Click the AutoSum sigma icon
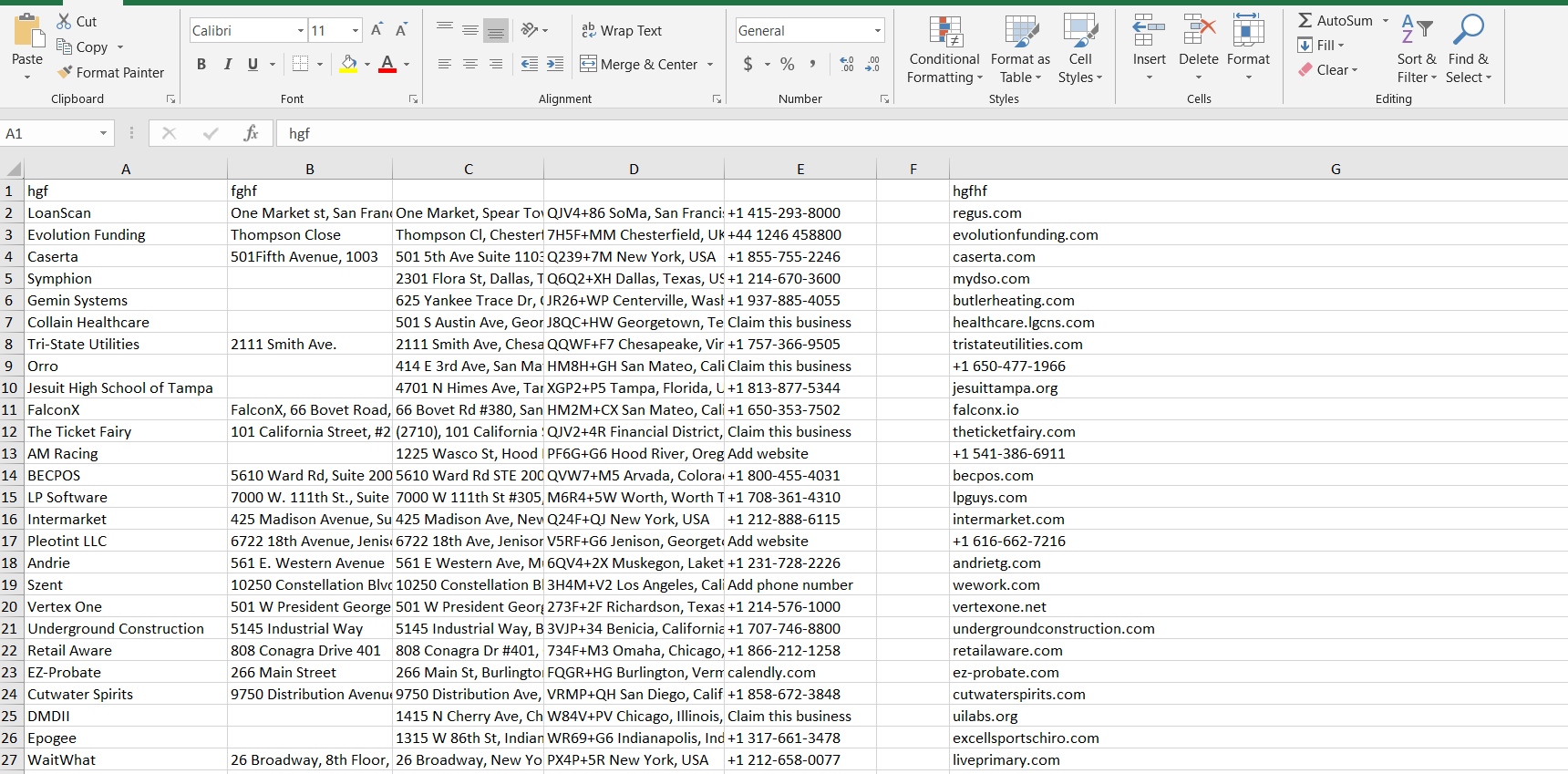The height and width of the screenshot is (774, 1568). pyautogui.click(x=1305, y=20)
